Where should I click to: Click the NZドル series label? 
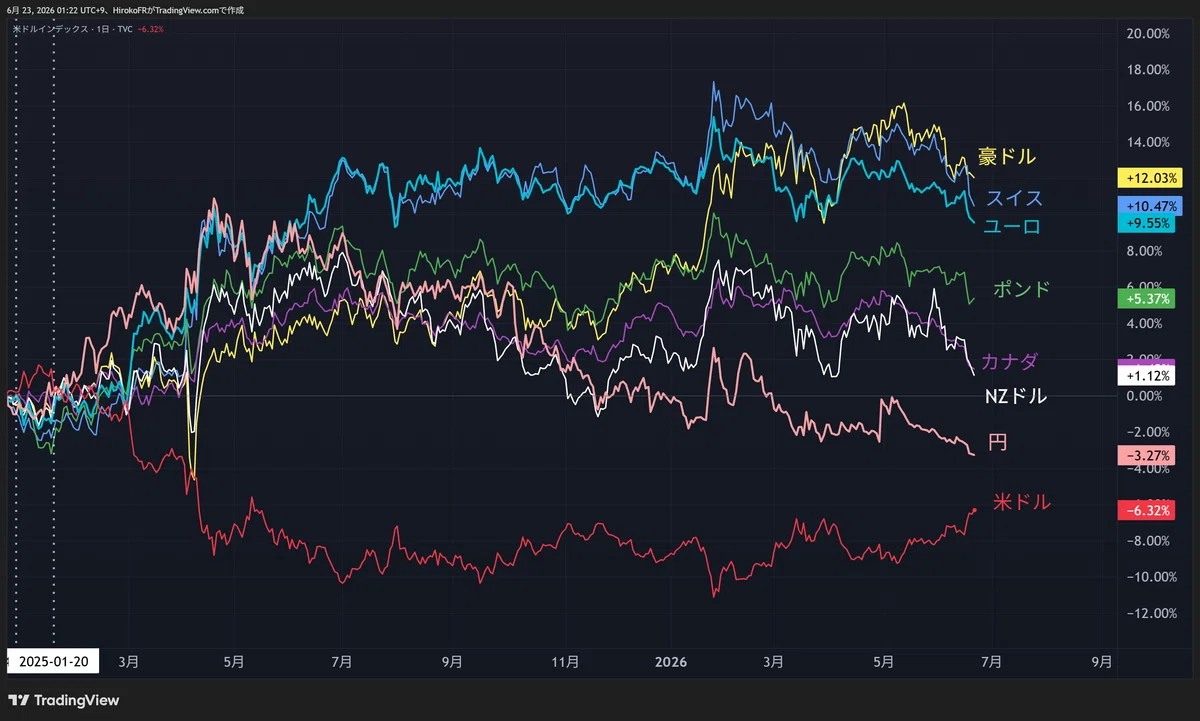click(x=1016, y=396)
